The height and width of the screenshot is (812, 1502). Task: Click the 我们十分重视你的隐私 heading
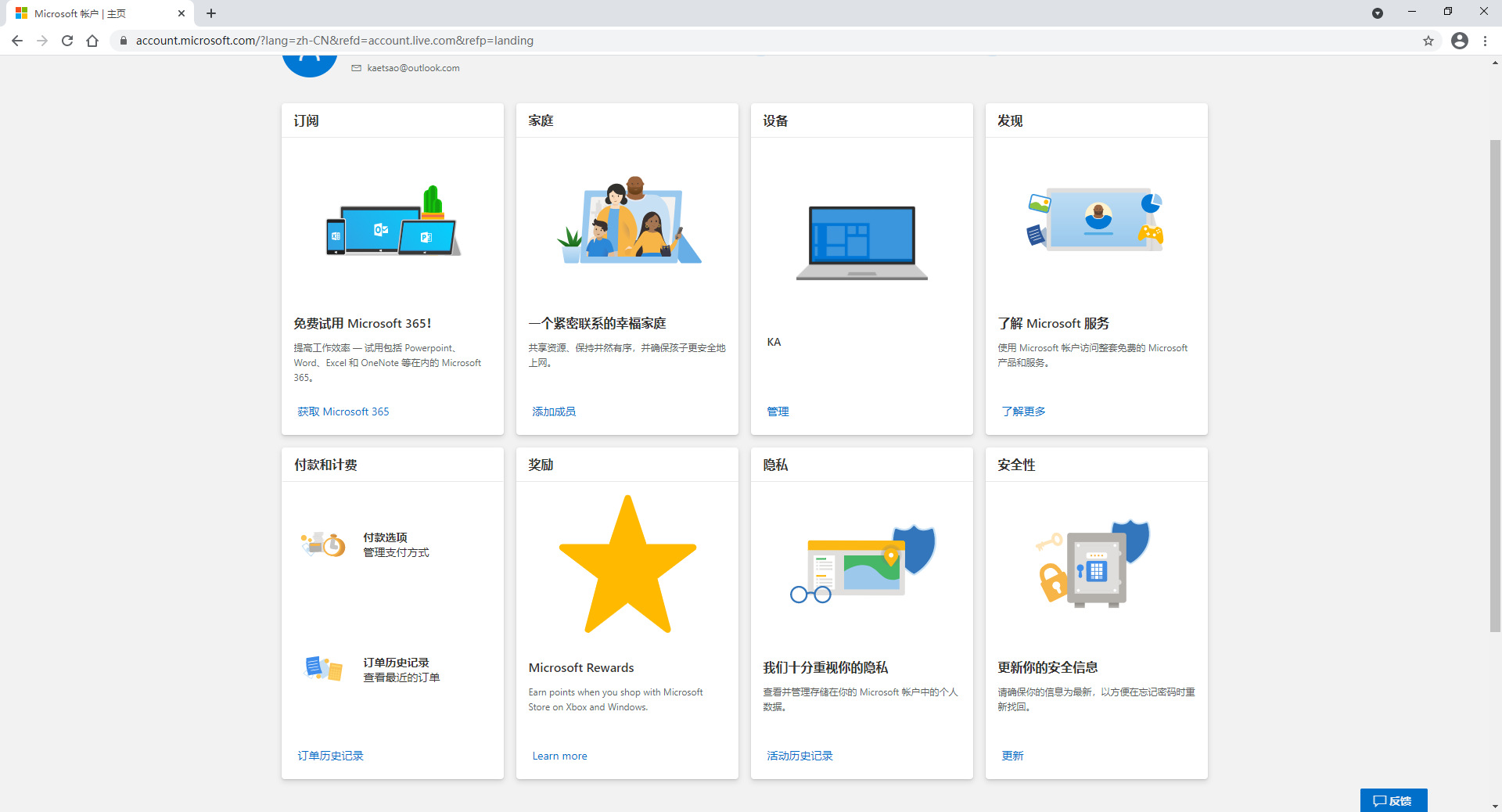pos(825,667)
